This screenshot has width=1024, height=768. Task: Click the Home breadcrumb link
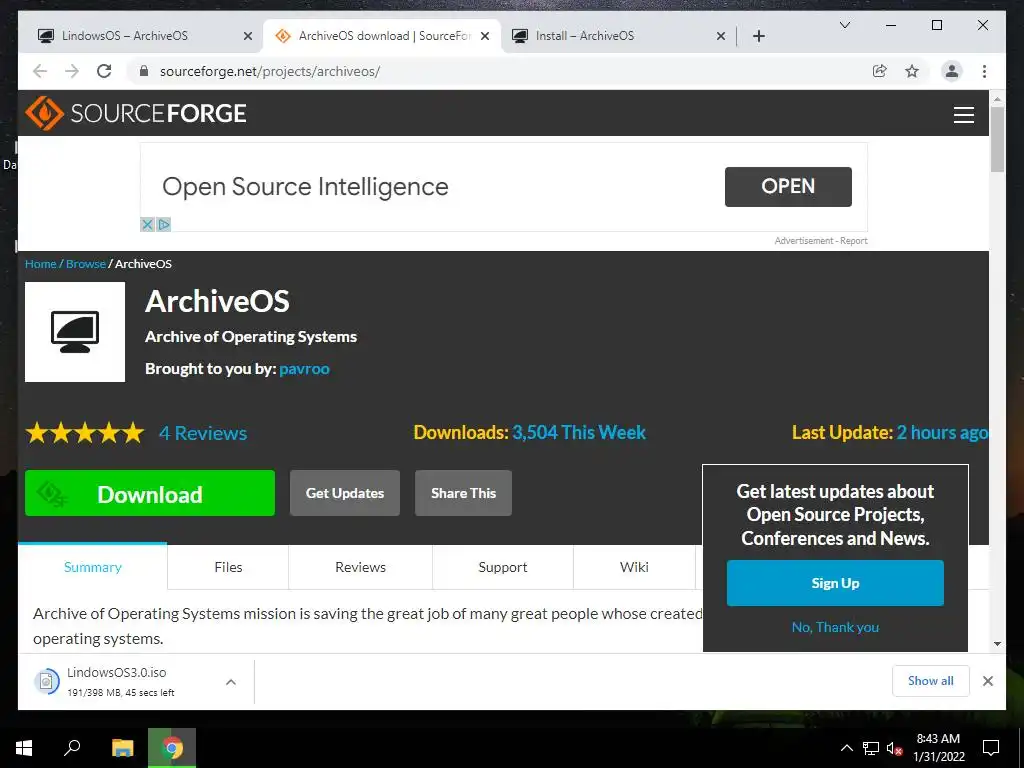pyautogui.click(x=40, y=264)
